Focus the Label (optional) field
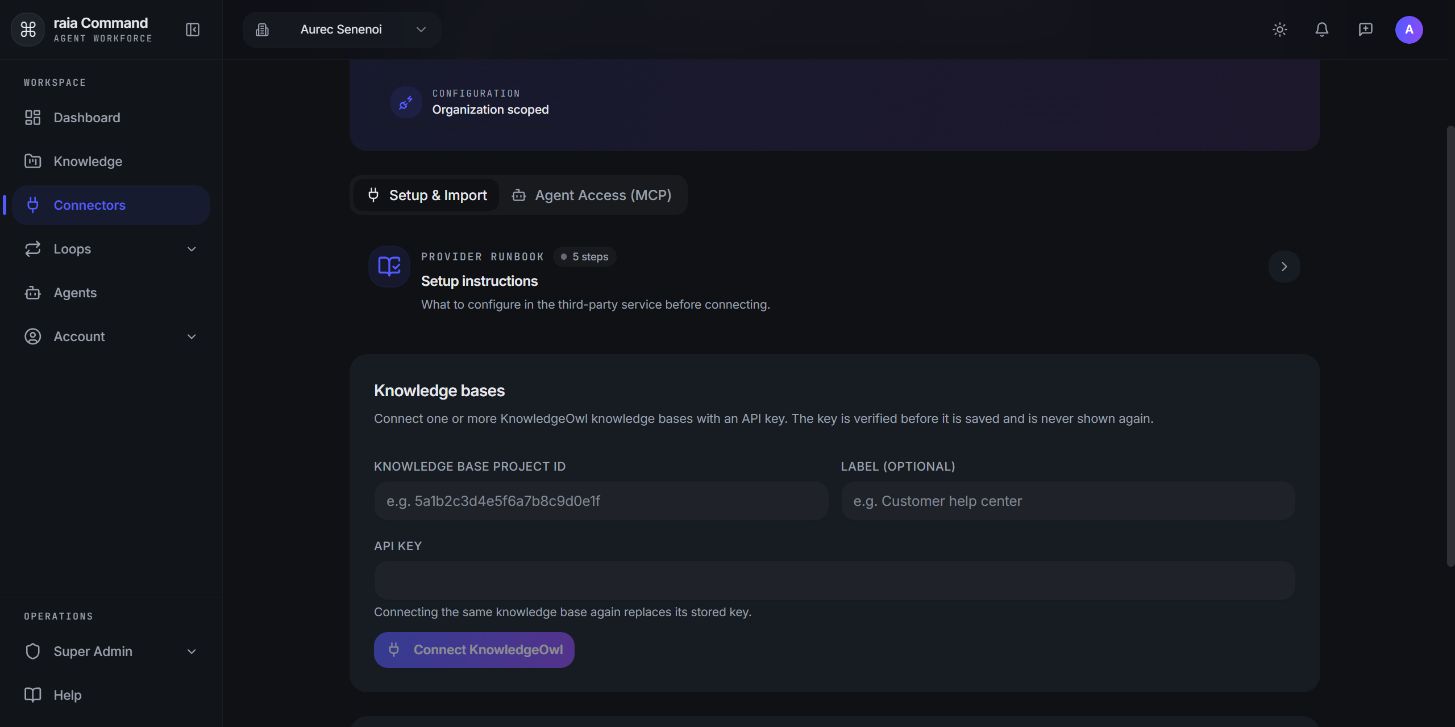 point(1068,501)
